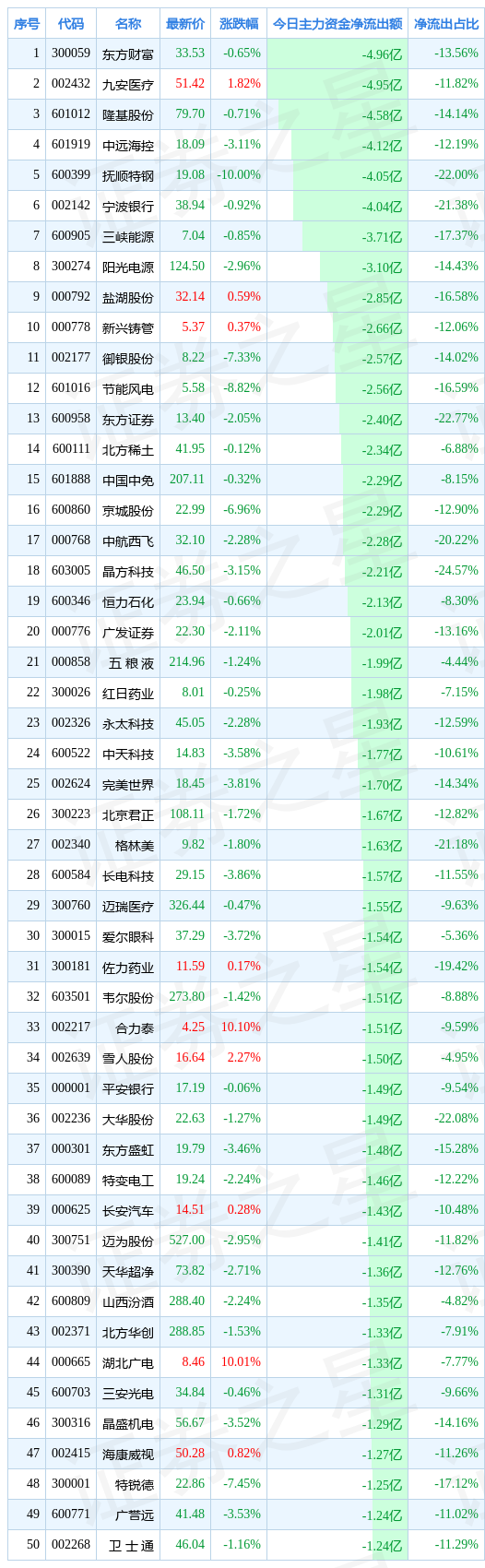Select stock name 天华超净

tap(128, 1272)
